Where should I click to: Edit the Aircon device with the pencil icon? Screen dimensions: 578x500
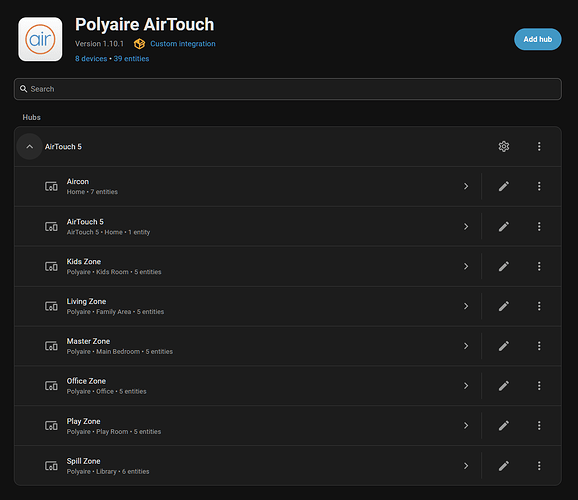[504, 186]
